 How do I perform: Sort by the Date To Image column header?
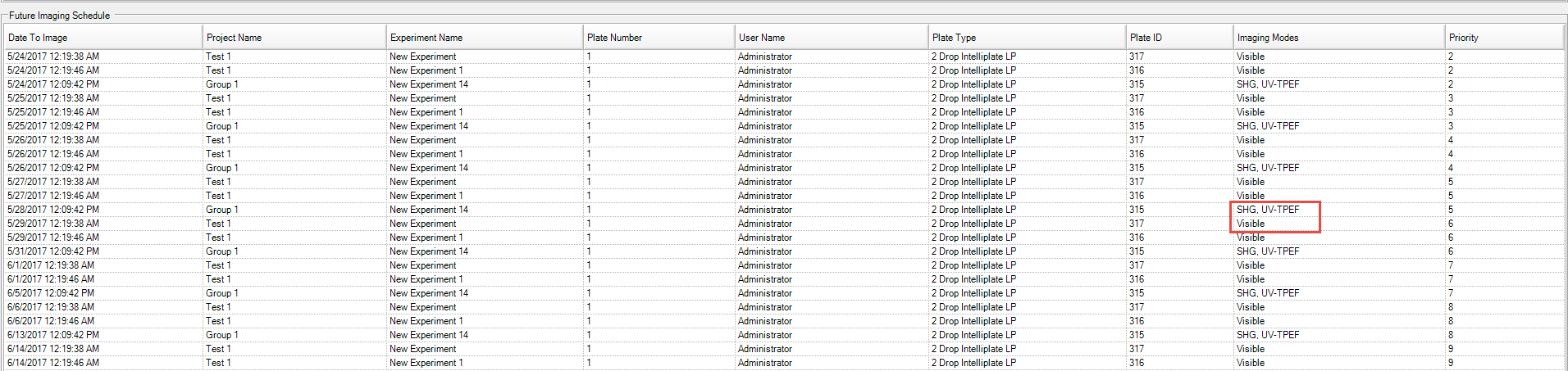point(38,38)
